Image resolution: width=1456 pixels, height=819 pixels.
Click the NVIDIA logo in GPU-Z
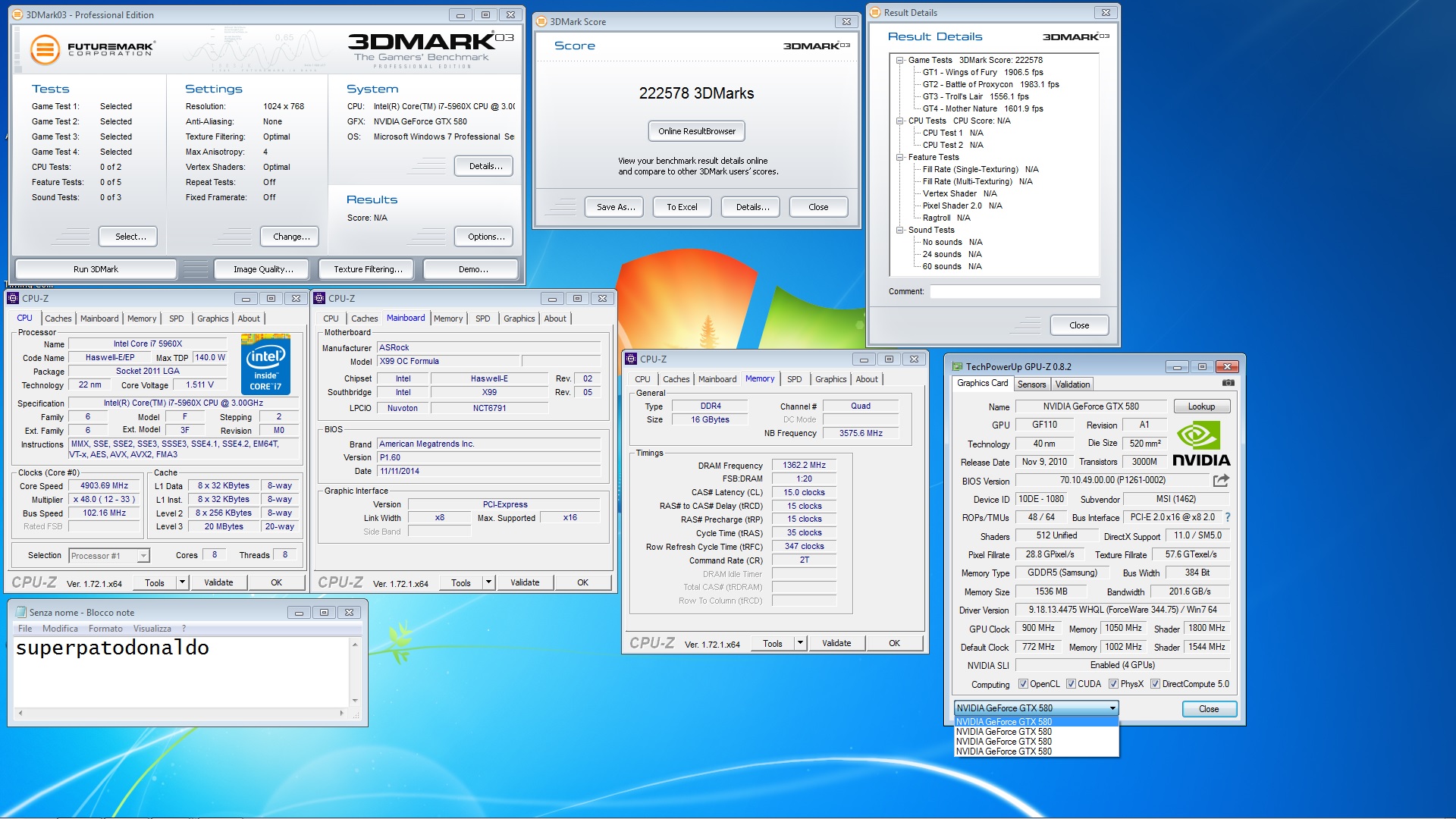click(x=1201, y=444)
